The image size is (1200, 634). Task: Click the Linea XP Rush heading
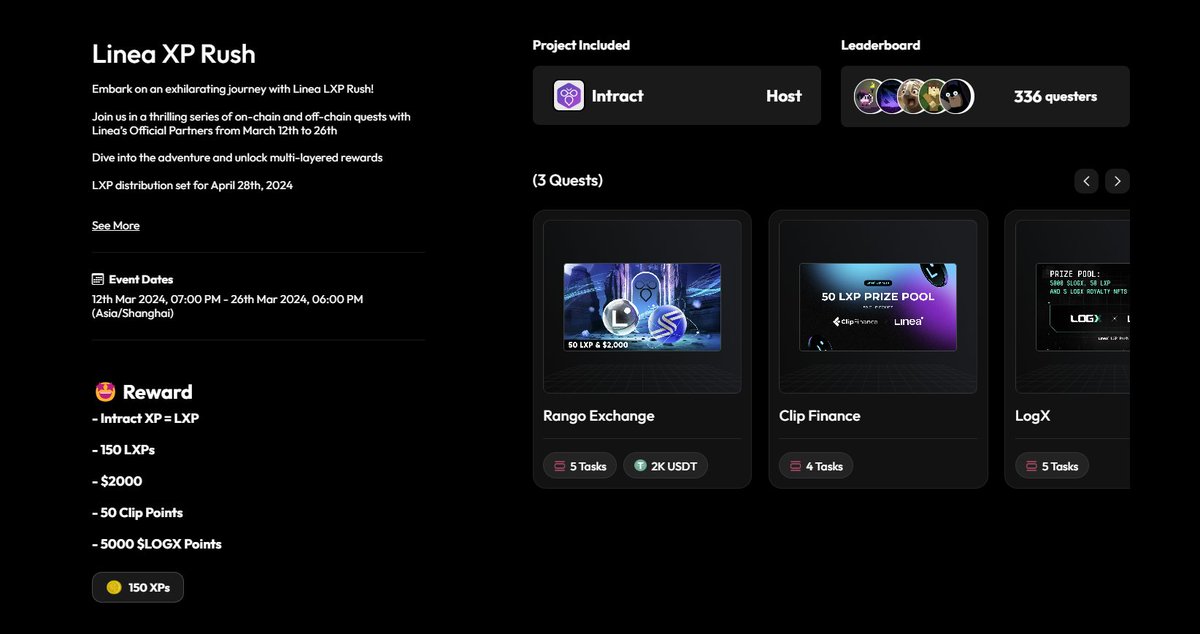(173, 53)
